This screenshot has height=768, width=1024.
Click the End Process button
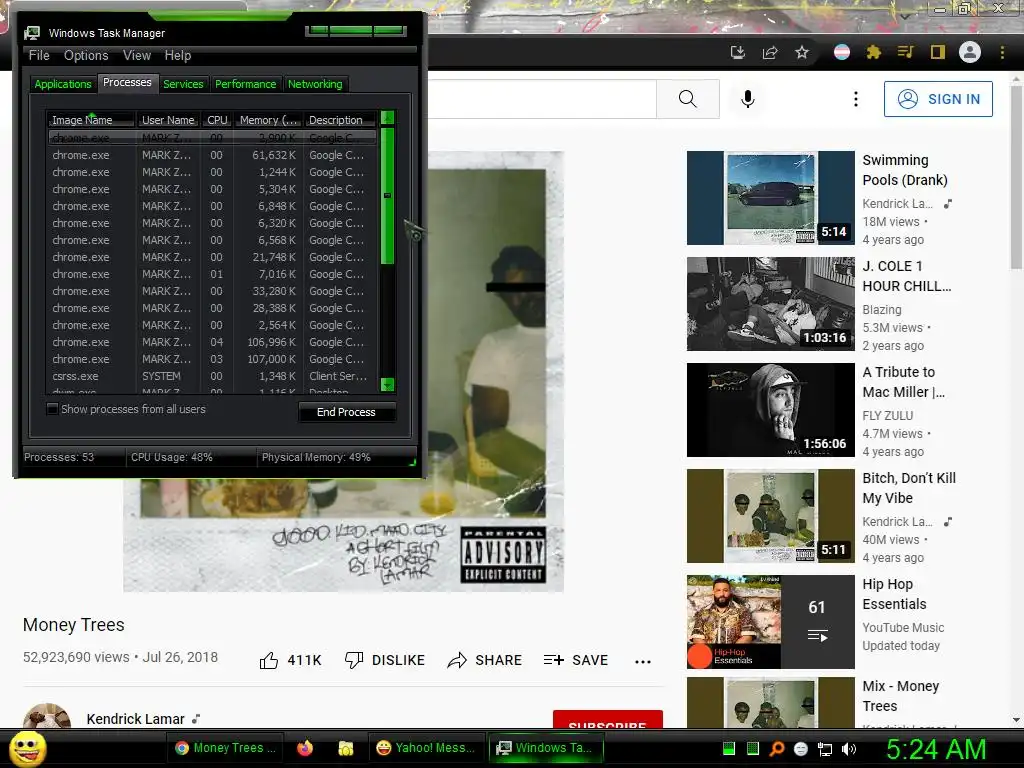(x=346, y=412)
